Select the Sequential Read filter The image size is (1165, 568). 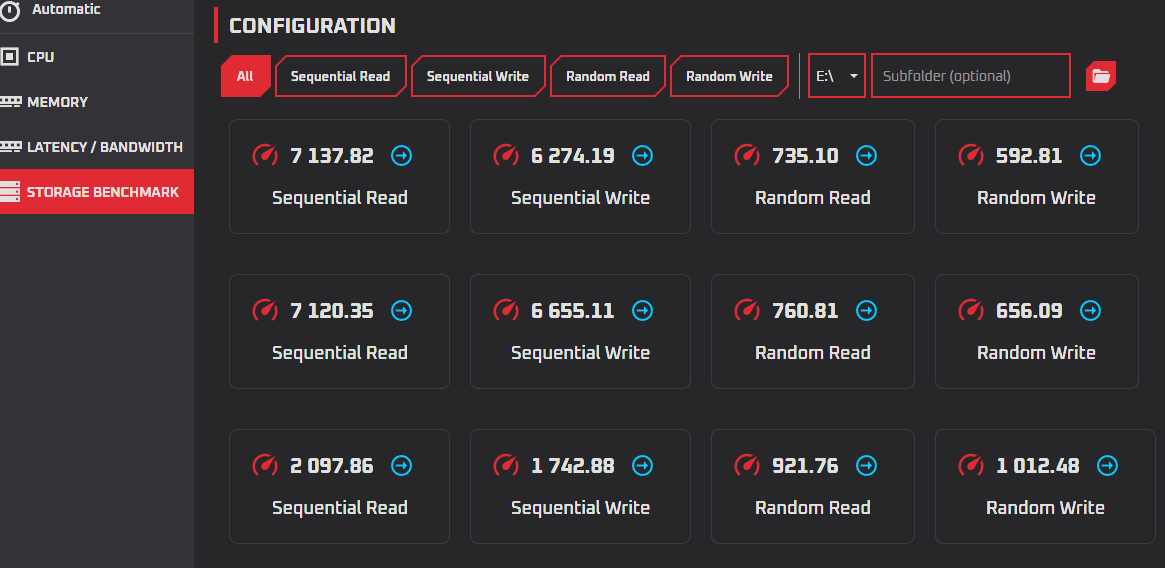[x=340, y=76]
